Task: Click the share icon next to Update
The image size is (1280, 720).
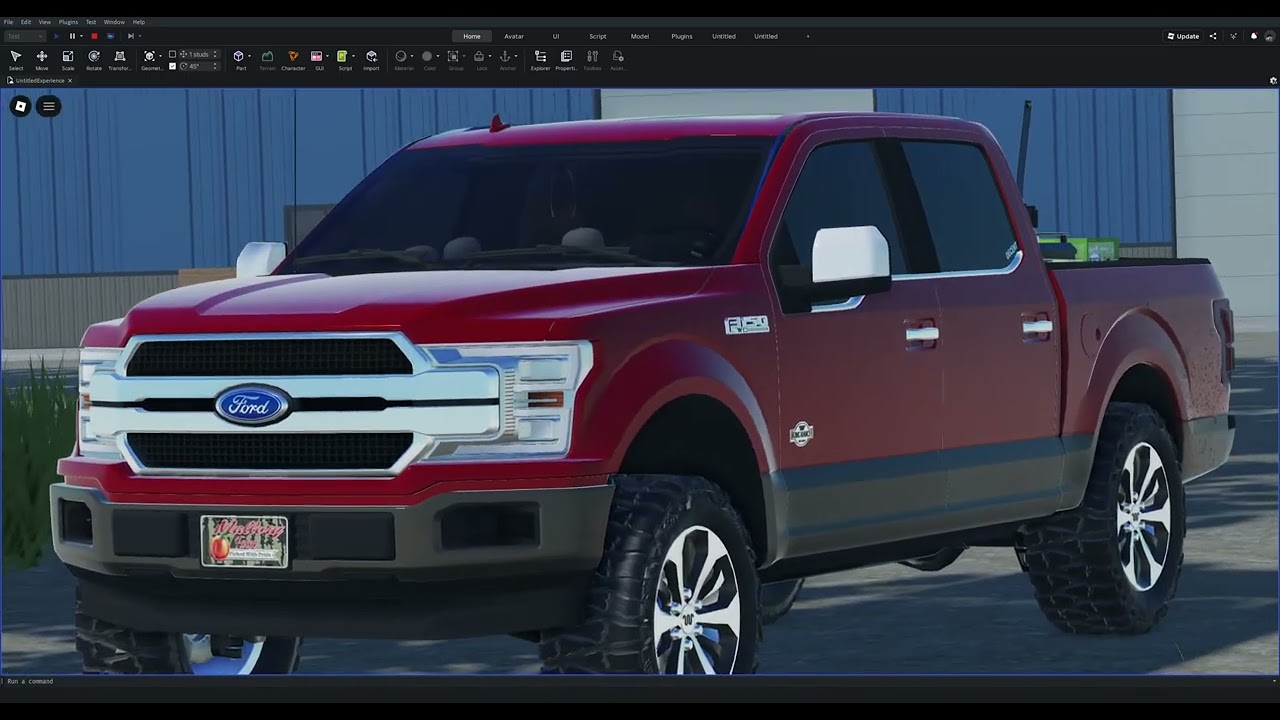Action: [x=1213, y=36]
